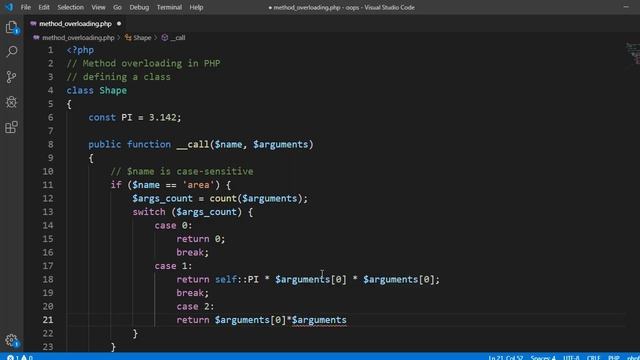The height and width of the screenshot is (360, 640).
Task: Change encoding via UTF-8 status entry
Action: click(571, 357)
